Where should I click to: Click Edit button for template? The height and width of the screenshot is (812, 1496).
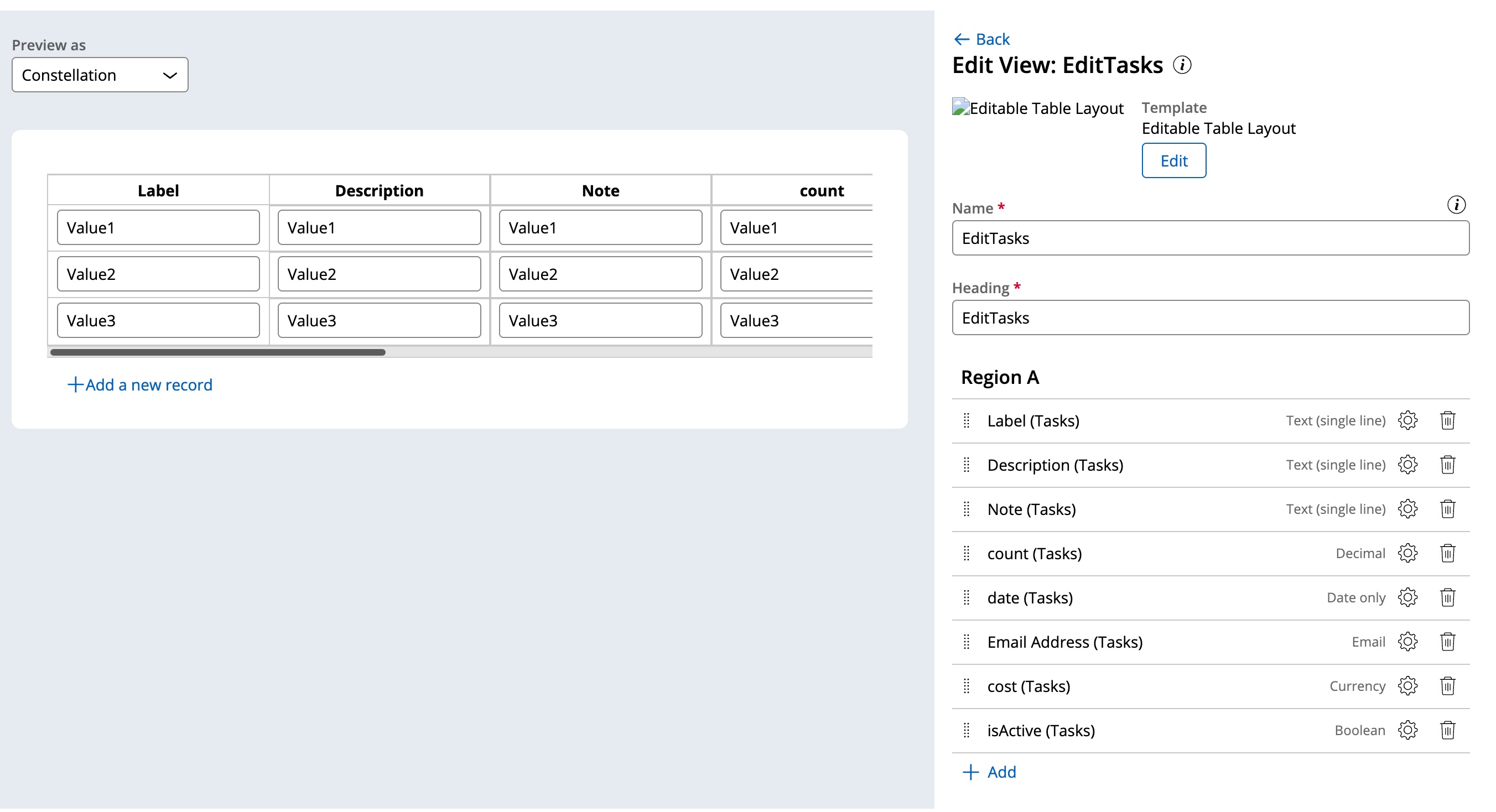[1173, 161]
